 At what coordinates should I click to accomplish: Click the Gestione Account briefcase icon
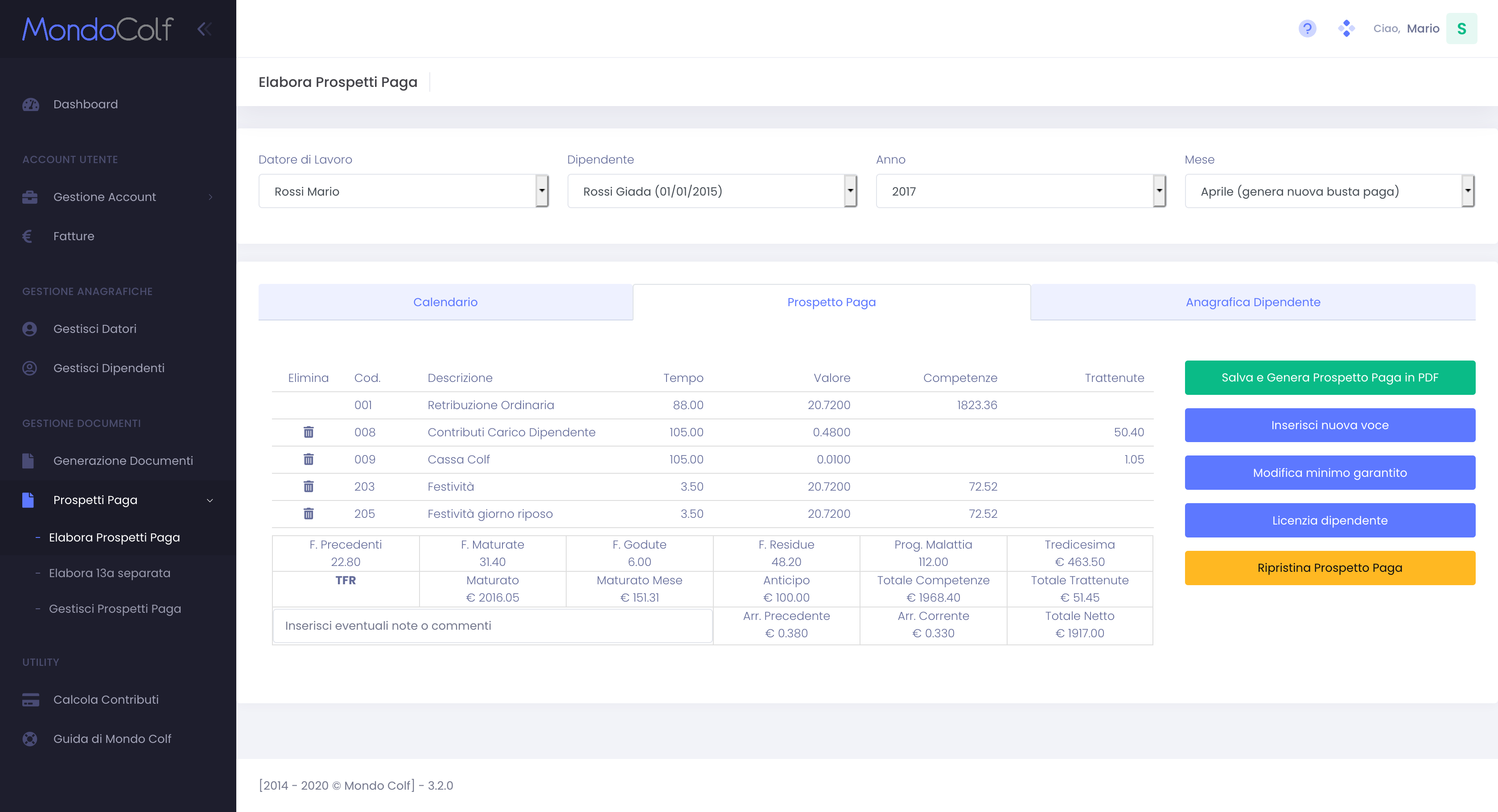tap(30, 197)
